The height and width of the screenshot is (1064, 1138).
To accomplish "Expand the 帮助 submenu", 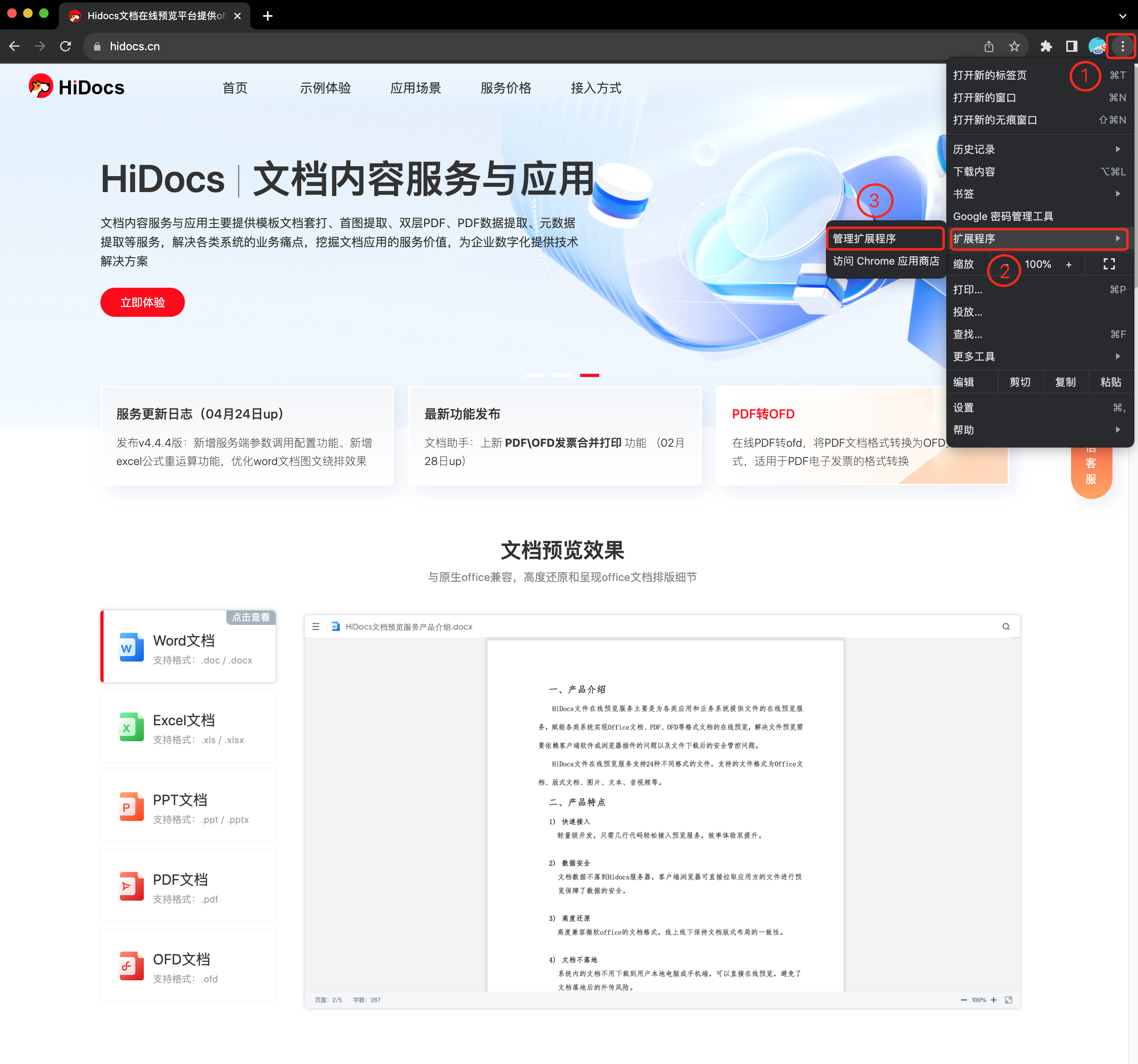I will click(1040, 430).
